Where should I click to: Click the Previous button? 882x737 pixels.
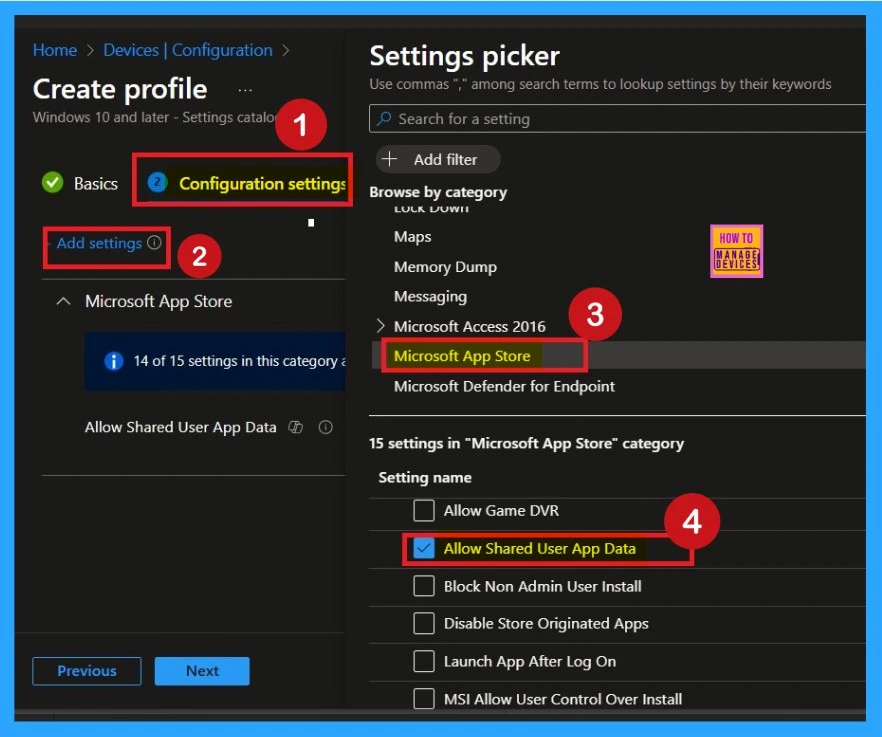click(x=87, y=671)
